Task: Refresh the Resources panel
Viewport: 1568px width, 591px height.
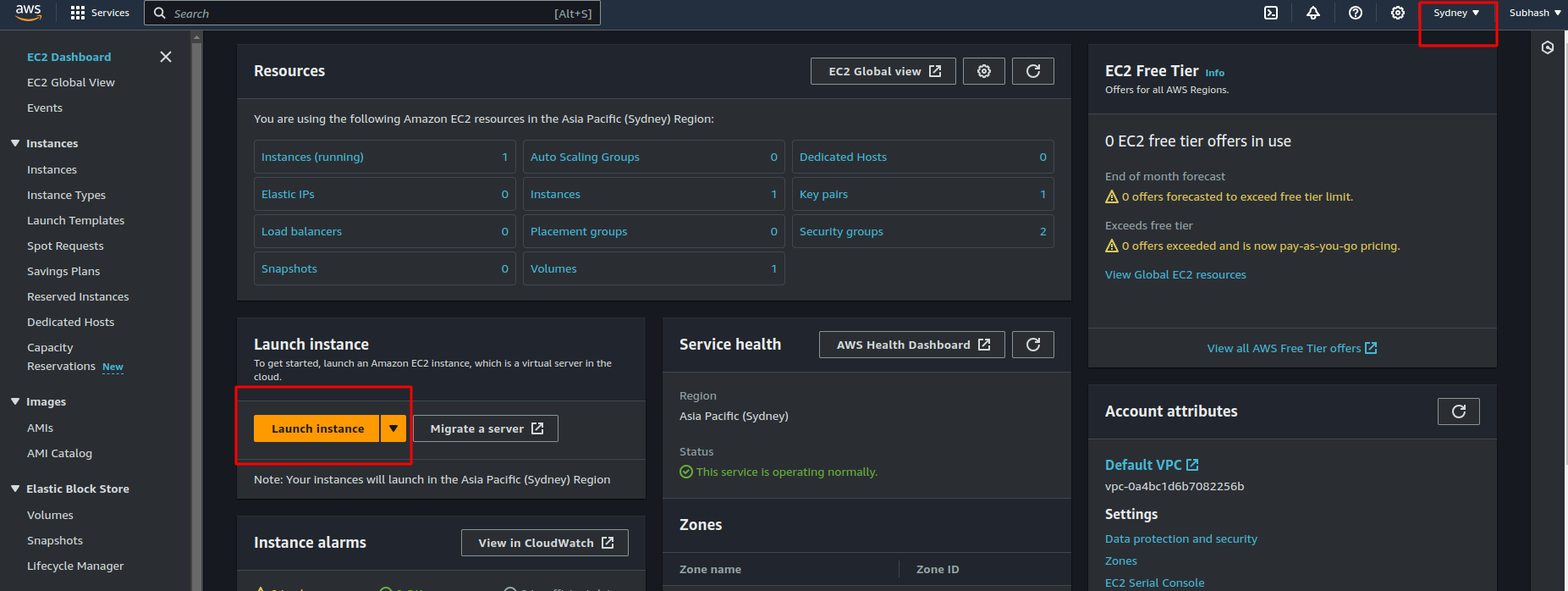Action: [x=1033, y=71]
